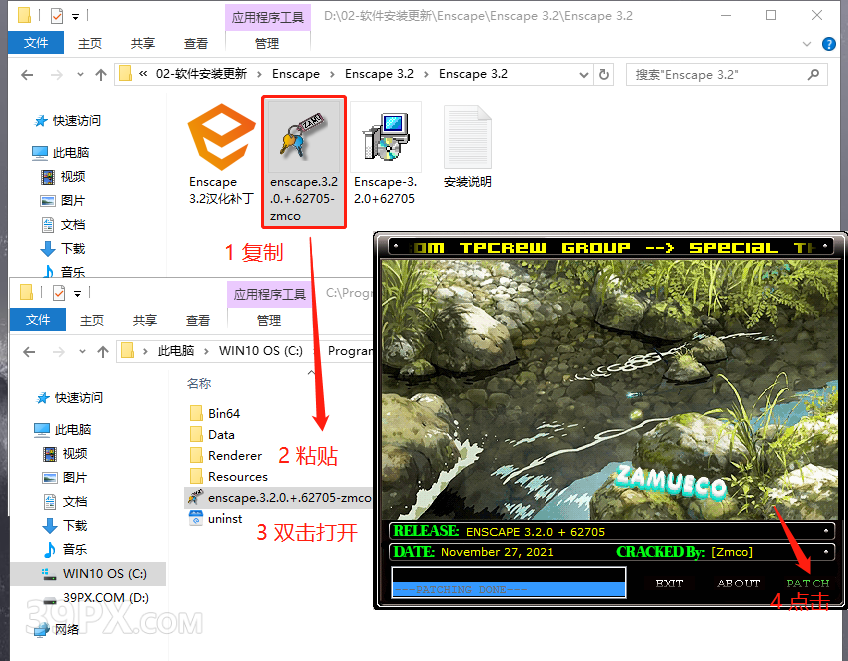Click the ABOUT button in the patcher
This screenshot has height=661, width=848.
tap(737, 583)
